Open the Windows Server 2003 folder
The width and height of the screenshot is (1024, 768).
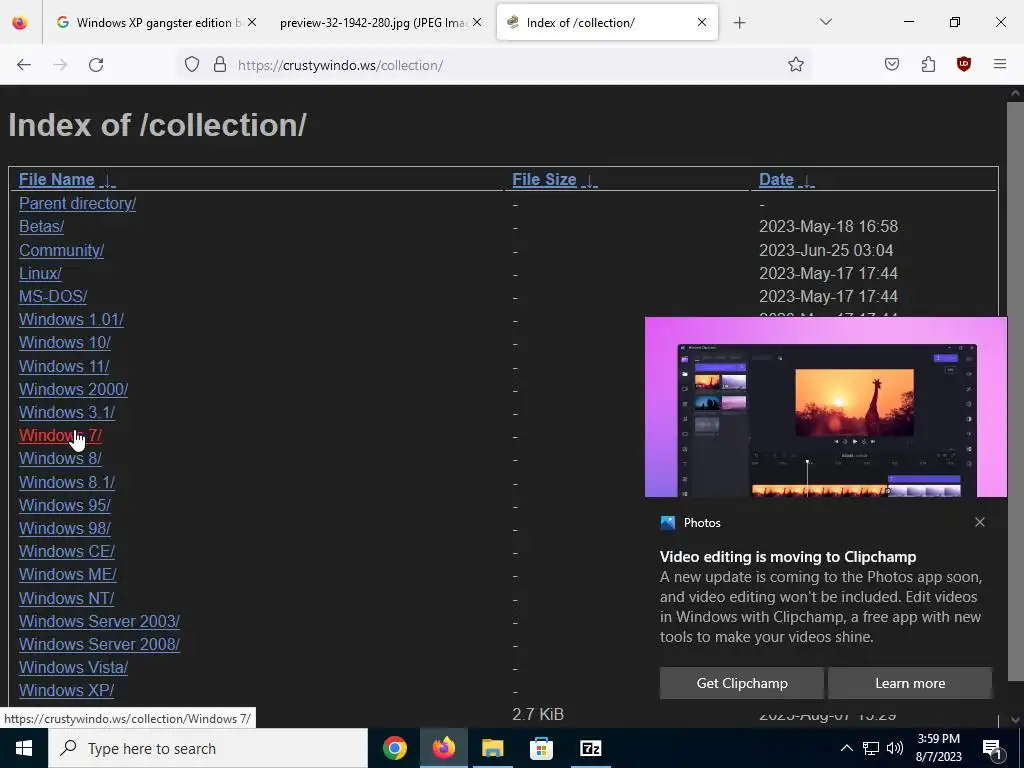tap(99, 621)
